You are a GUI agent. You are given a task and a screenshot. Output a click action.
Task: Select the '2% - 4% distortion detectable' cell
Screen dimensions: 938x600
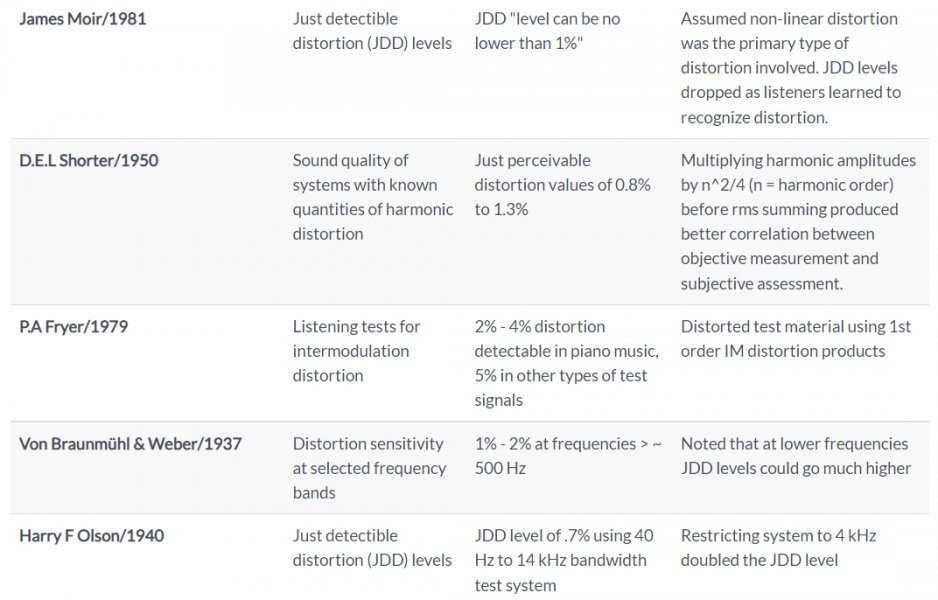[567, 363]
